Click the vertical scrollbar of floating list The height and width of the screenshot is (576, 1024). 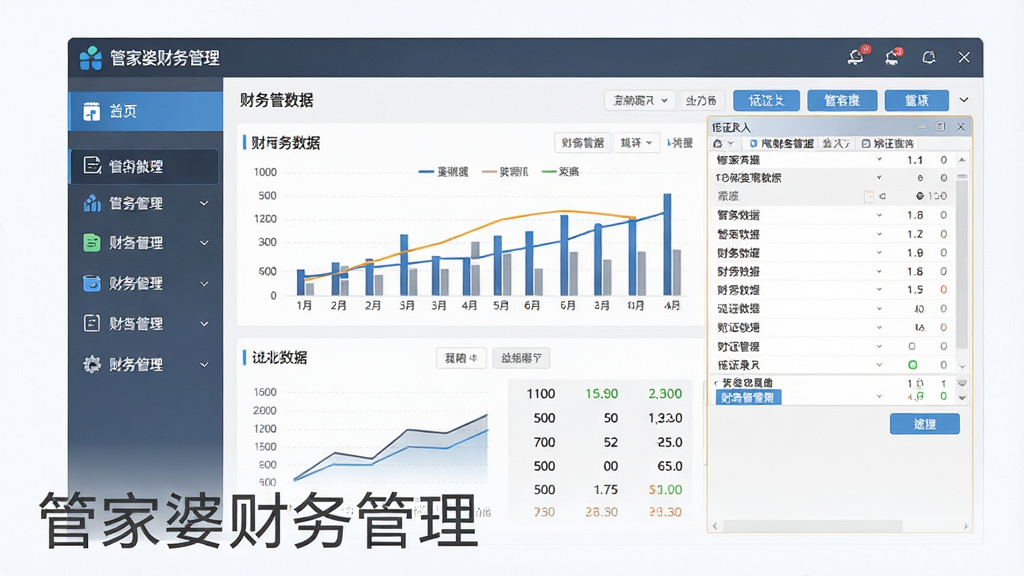coord(962,261)
